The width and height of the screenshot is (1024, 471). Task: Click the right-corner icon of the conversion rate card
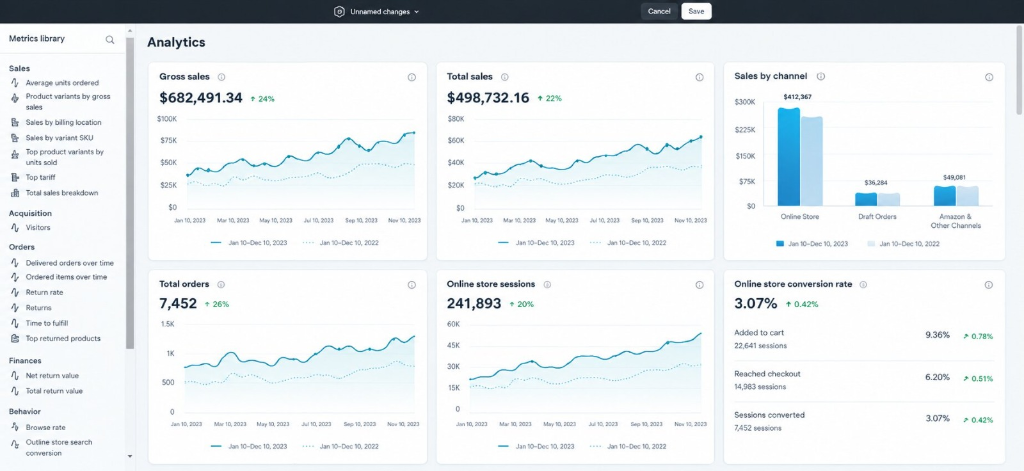tap(989, 285)
